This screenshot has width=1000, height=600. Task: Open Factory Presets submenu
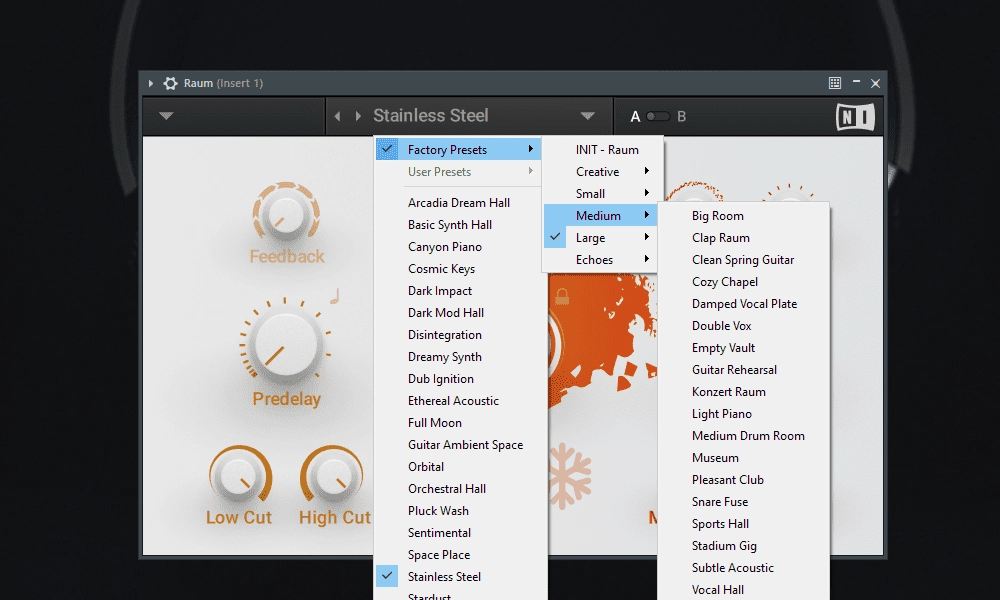[458, 149]
